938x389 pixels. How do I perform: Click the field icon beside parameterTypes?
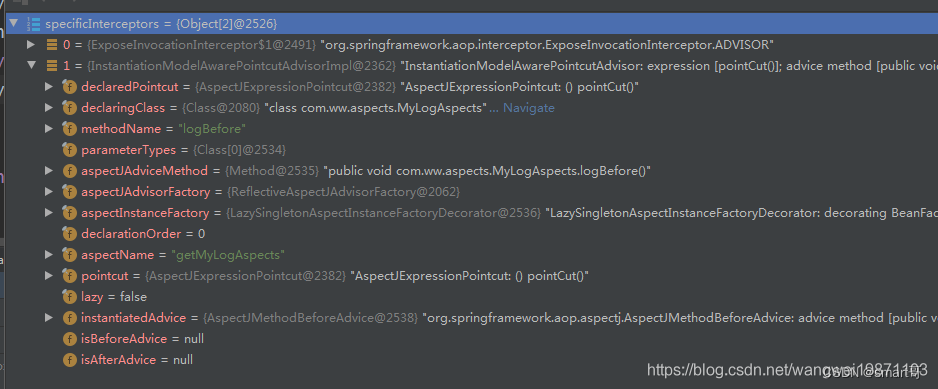(x=69, y=150)
